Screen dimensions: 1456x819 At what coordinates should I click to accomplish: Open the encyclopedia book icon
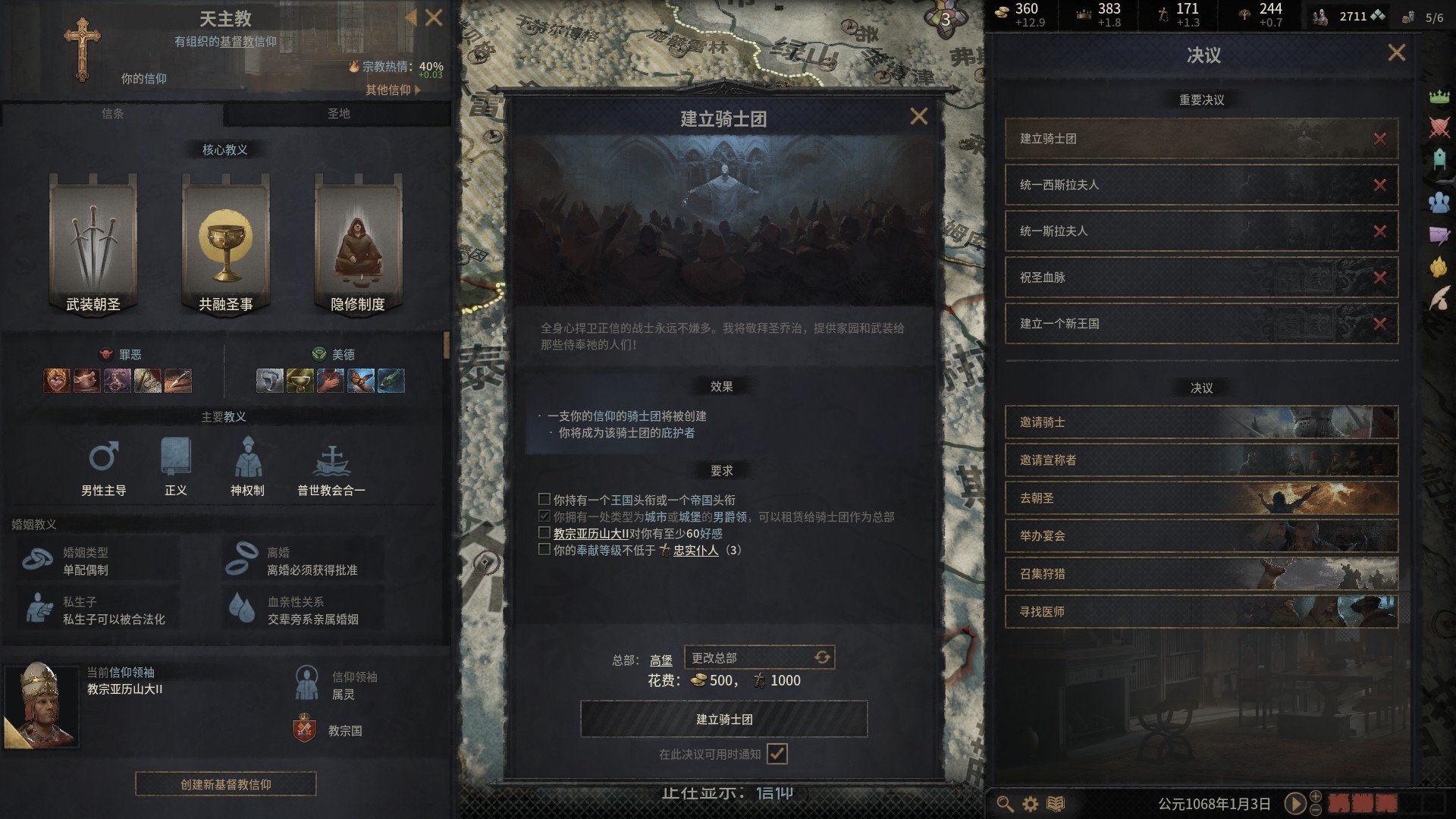[x=1056, y=803]
